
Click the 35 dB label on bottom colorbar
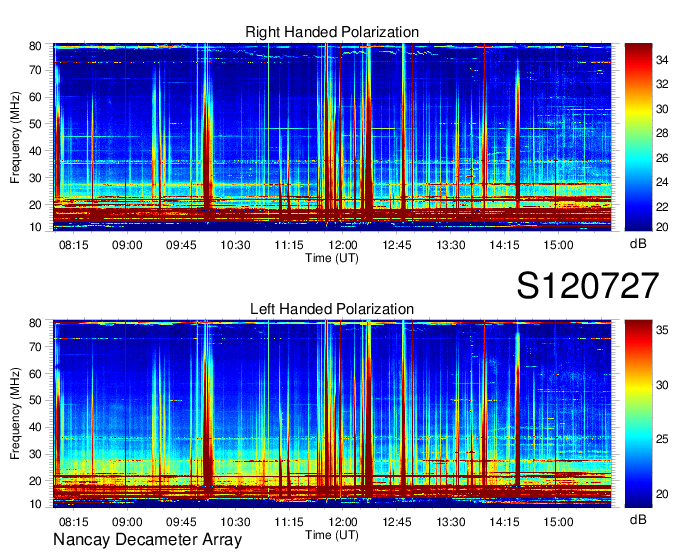662,330
